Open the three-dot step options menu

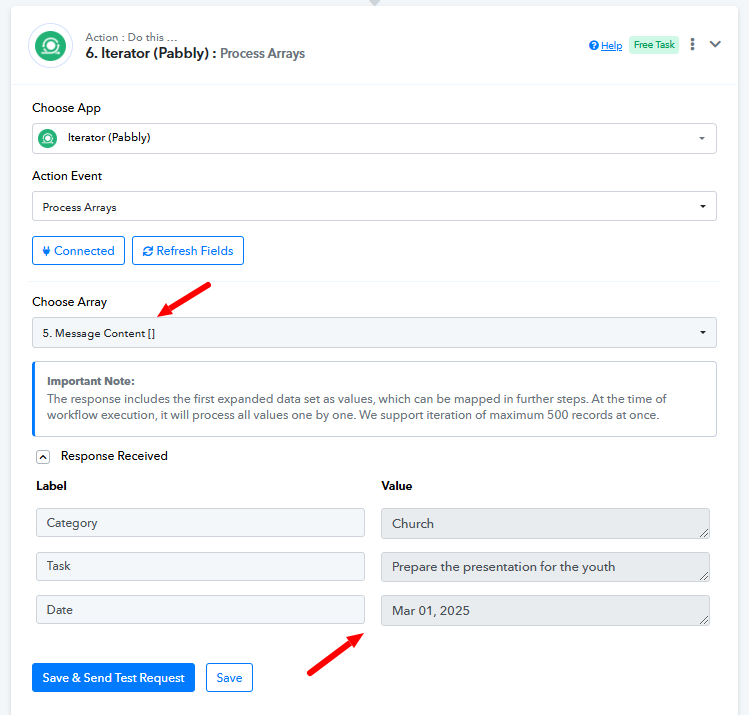692,44
